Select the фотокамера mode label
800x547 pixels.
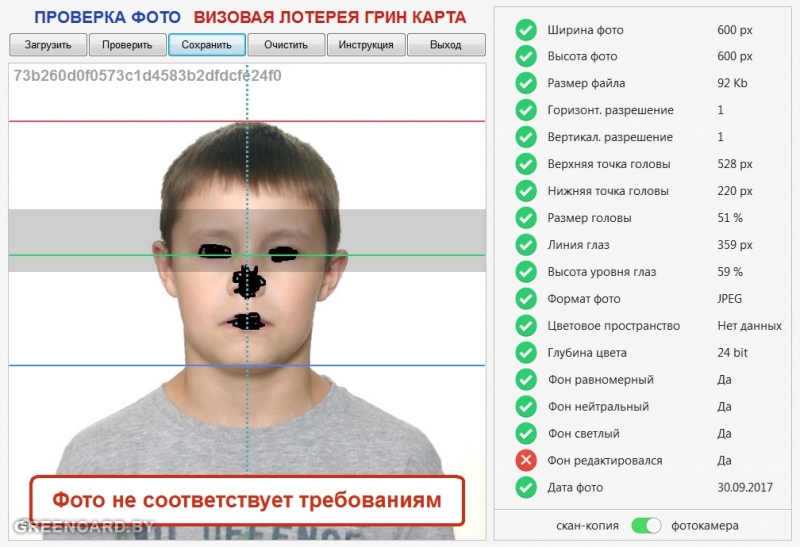coord(705,526)
